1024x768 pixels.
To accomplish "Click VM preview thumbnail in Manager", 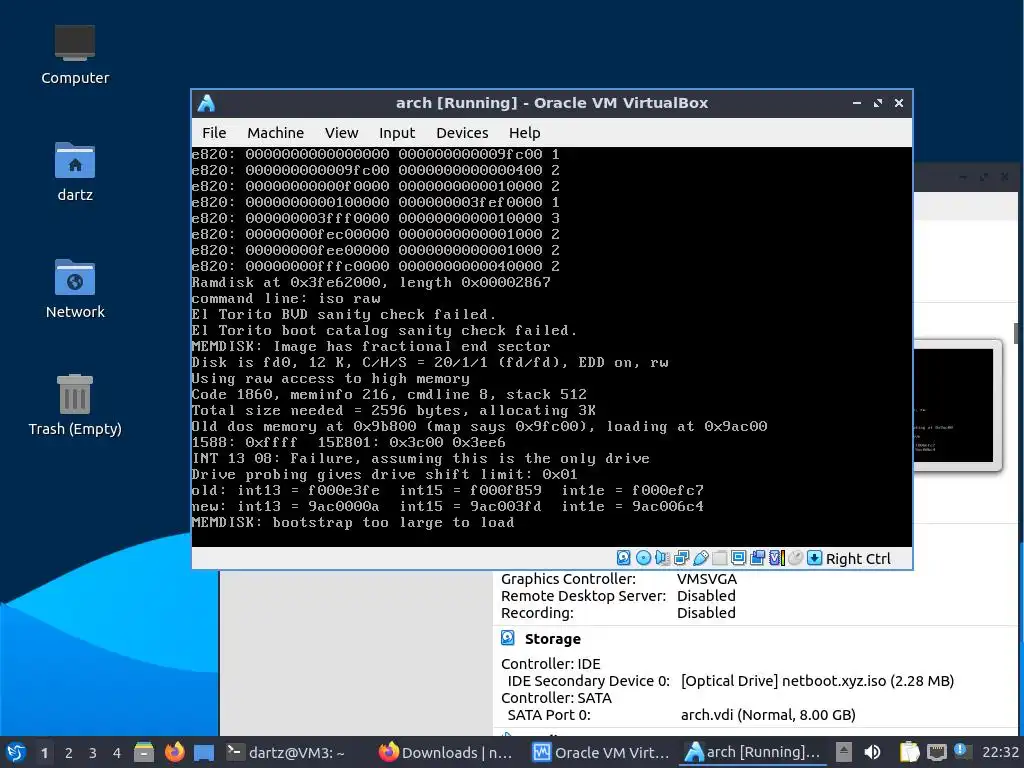I will coord(953,405).
